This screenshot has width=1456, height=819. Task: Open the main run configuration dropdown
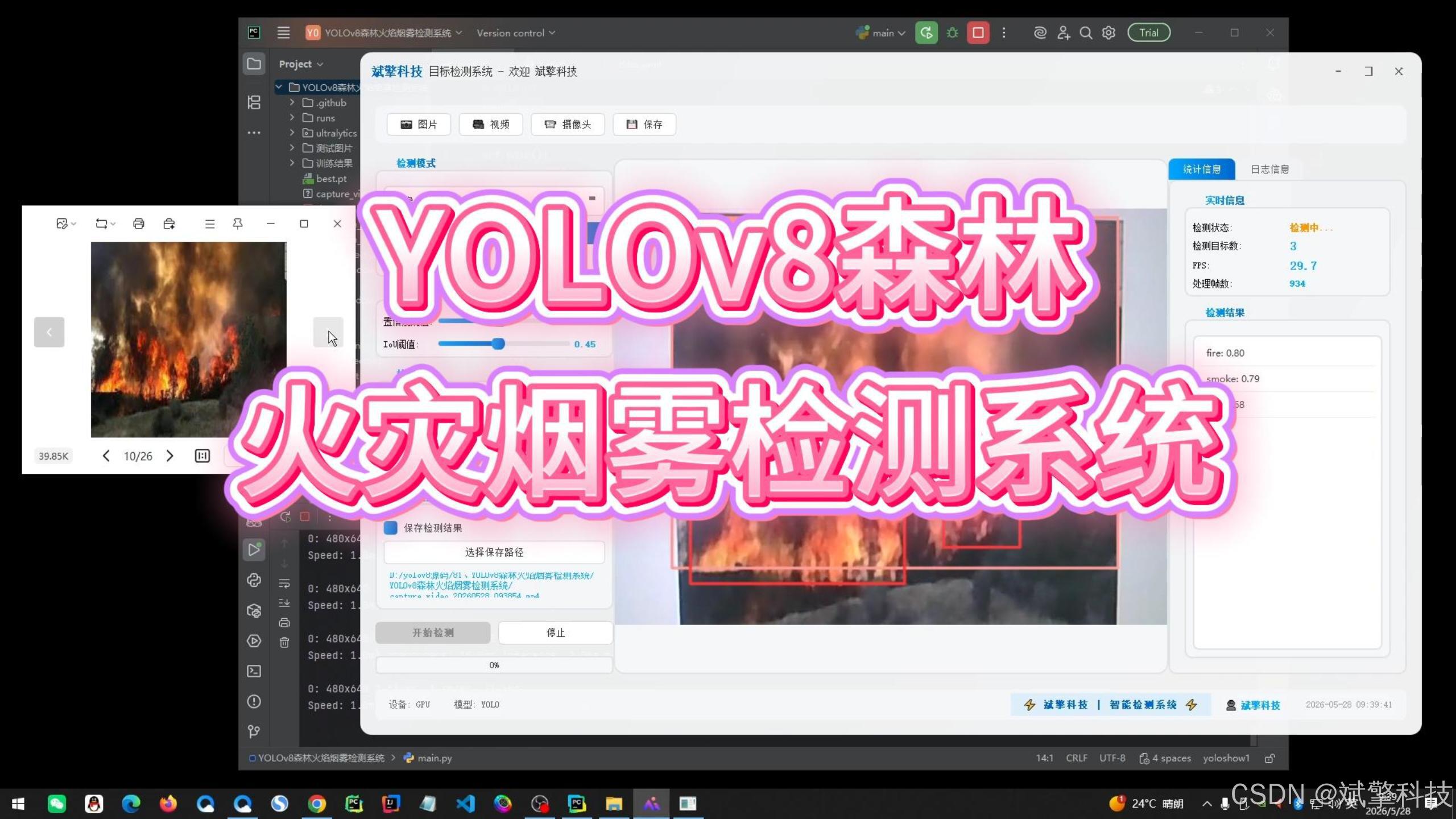[x=881, y=33]
